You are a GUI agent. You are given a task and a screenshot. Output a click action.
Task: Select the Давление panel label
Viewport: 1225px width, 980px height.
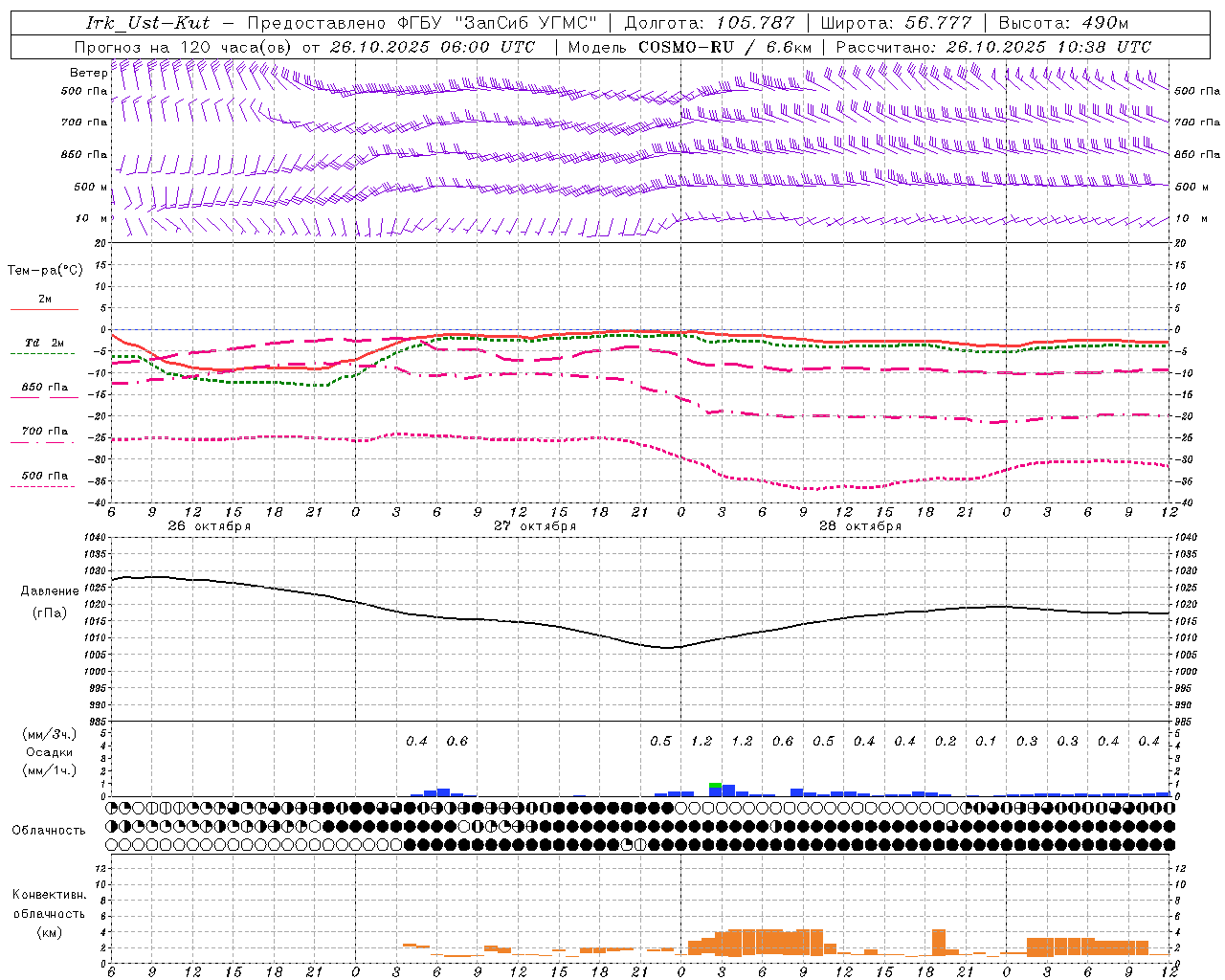pyautogui.click(x=50, y=591)
